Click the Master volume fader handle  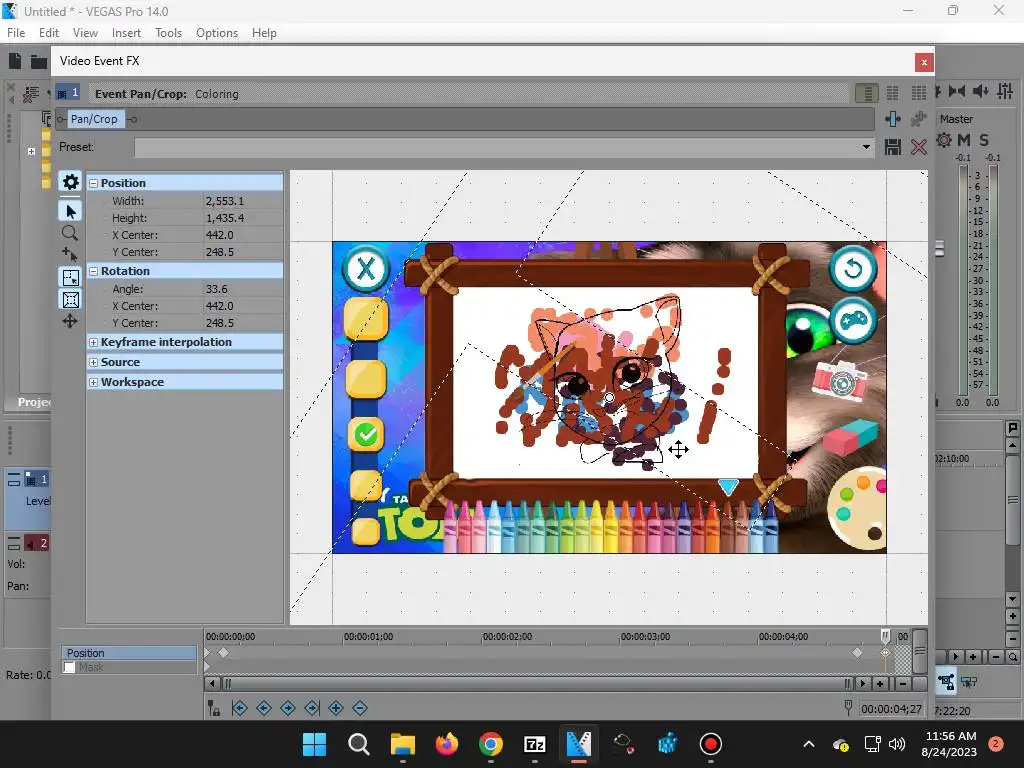(x=940, y=249)
